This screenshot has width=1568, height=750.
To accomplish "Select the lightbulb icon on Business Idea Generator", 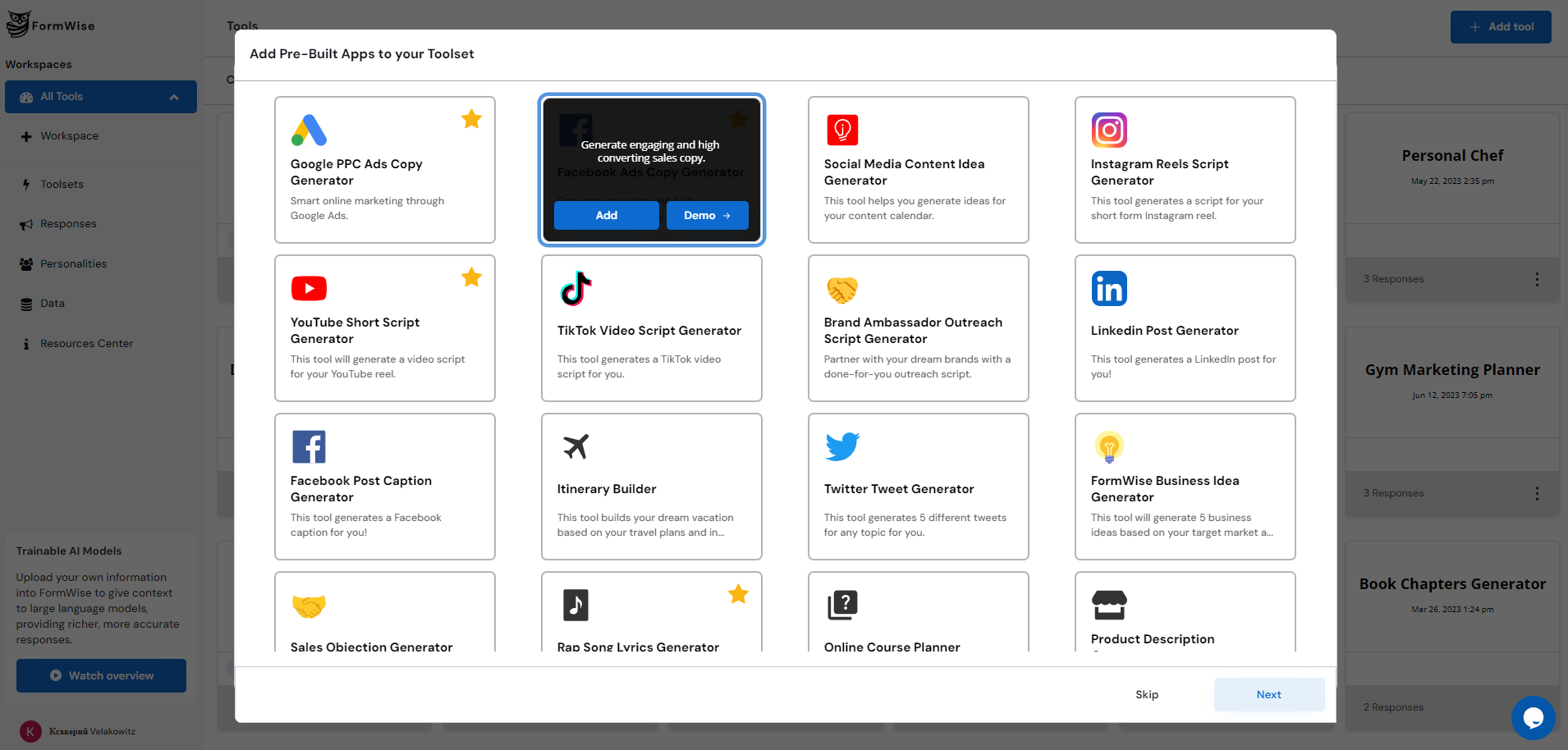I will 1108,446.
